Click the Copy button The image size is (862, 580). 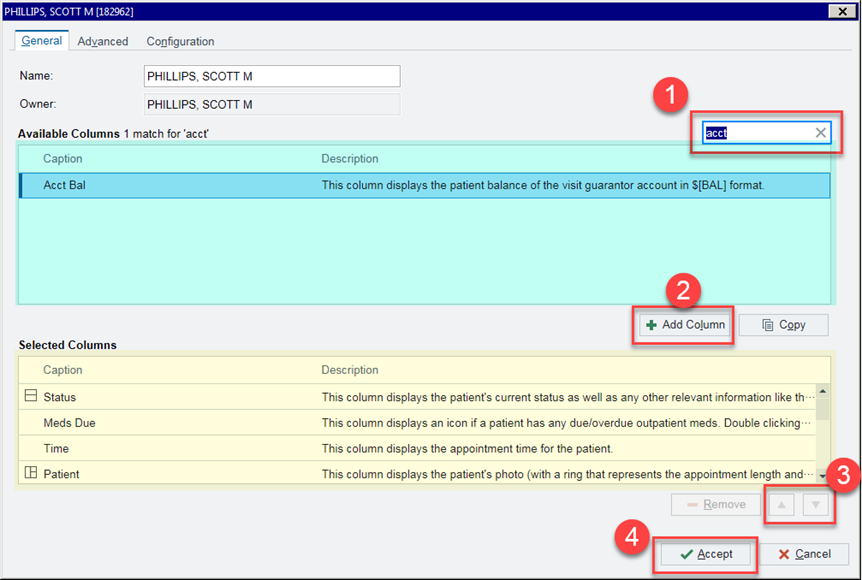(783, 325)
